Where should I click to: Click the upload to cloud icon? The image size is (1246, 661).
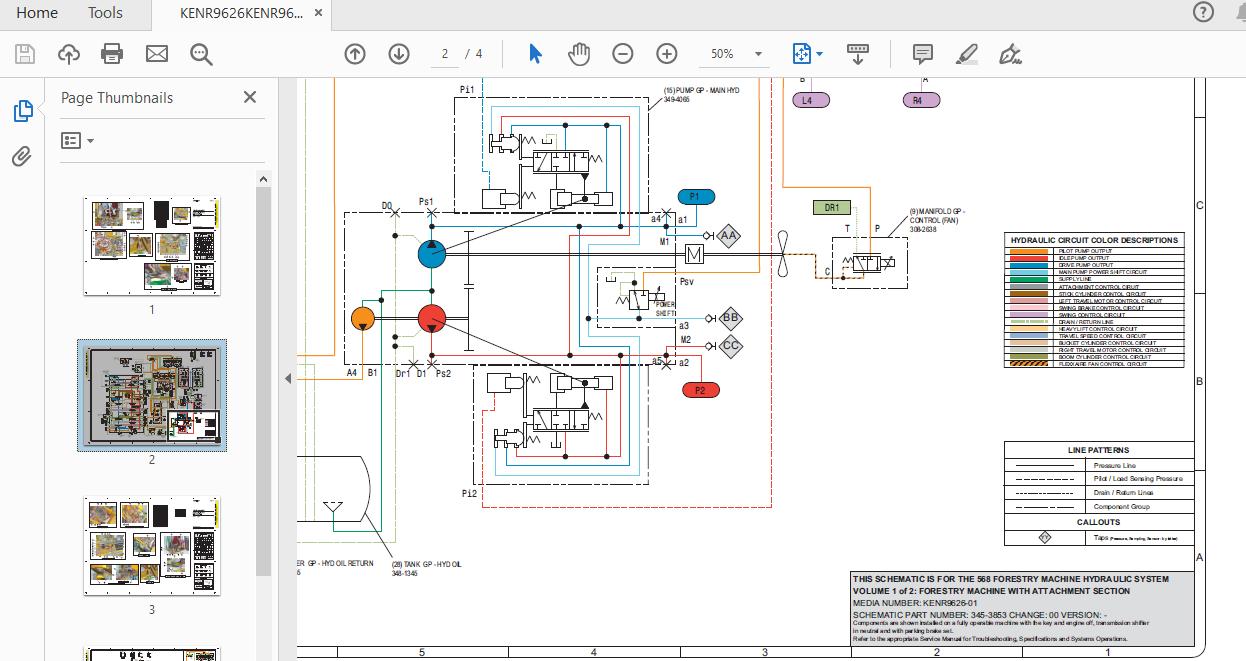tap(69, 54)
